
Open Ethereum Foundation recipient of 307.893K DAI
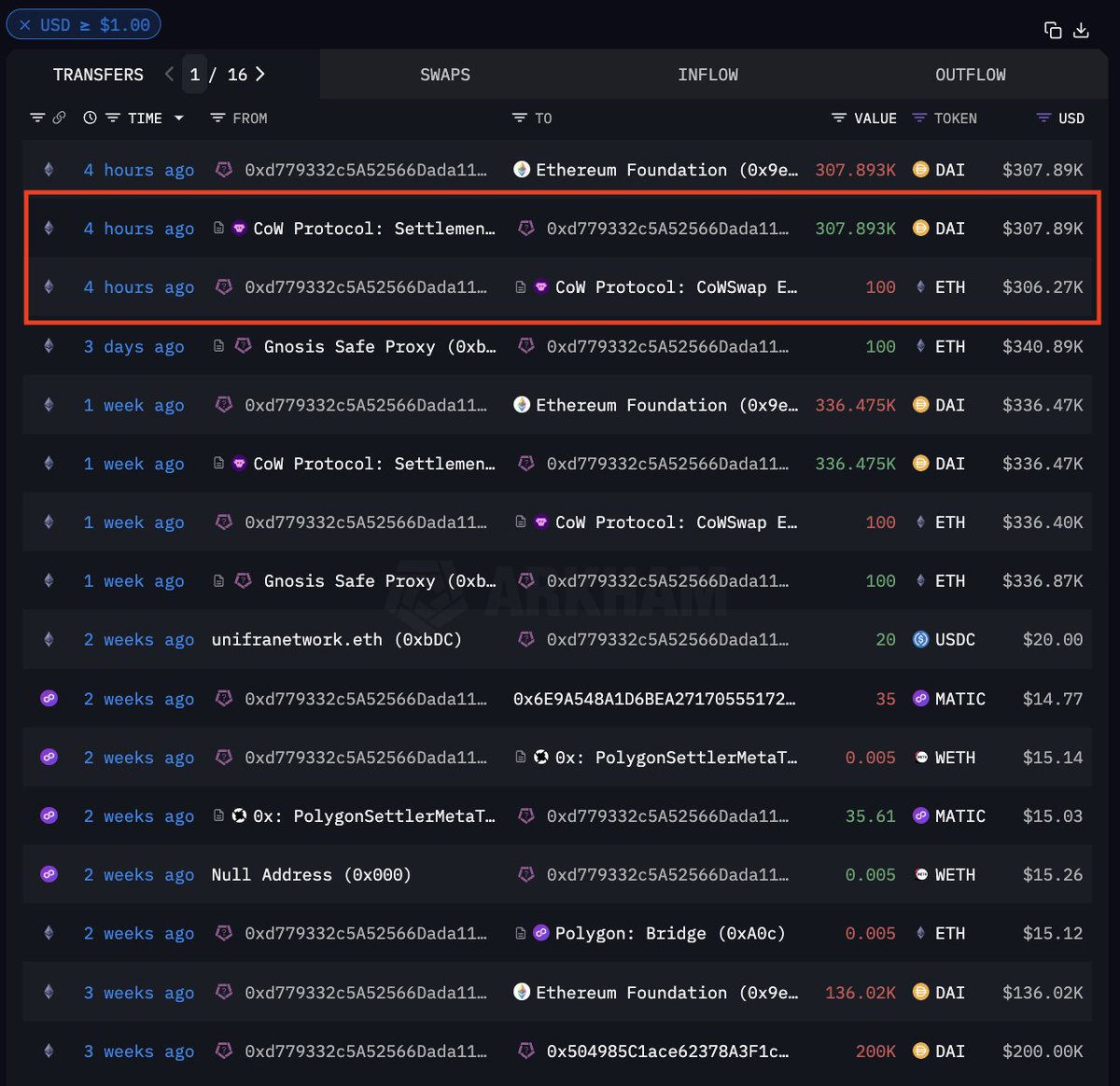[666, 170]
